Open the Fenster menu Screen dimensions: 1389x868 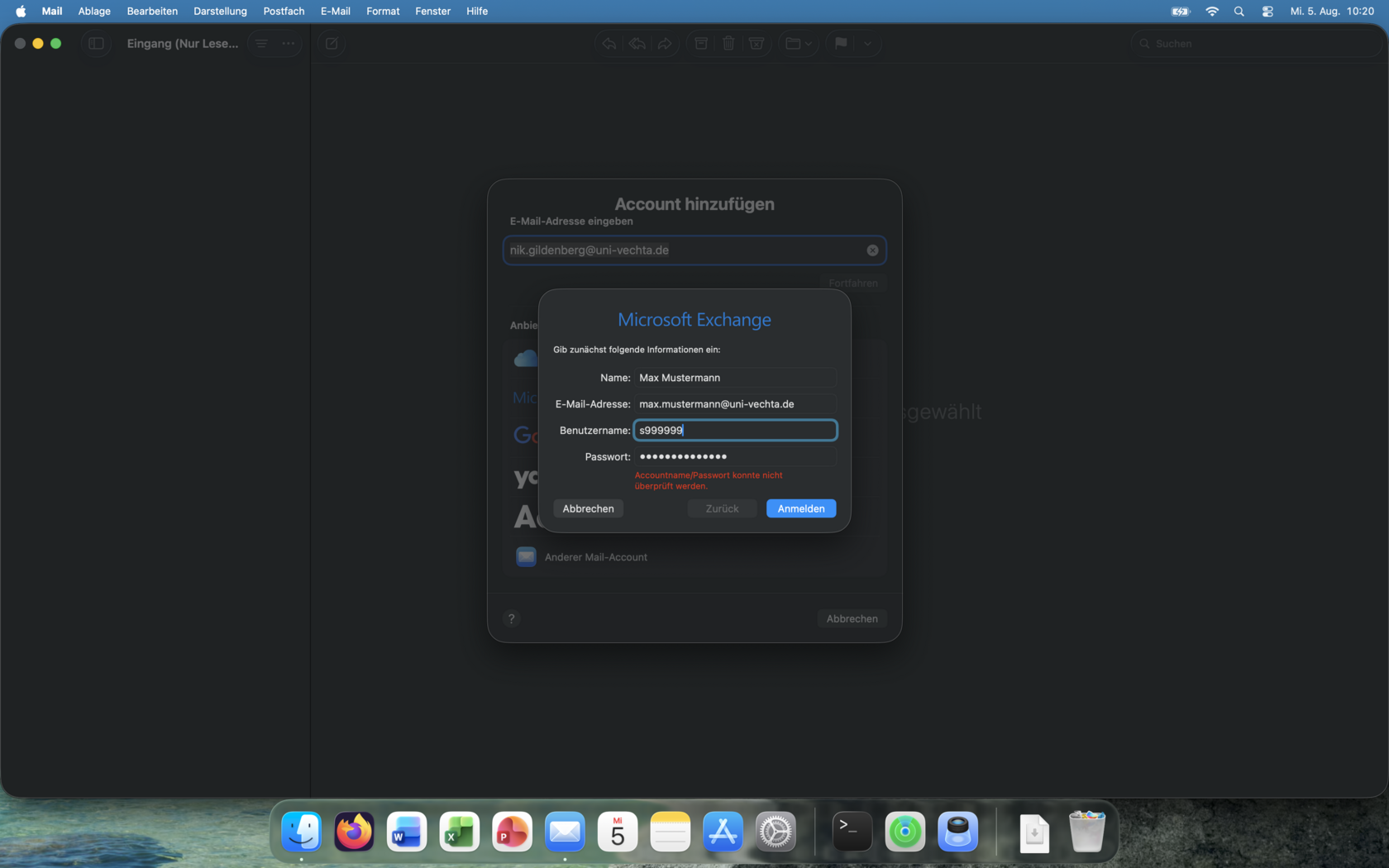pos(433,12)
